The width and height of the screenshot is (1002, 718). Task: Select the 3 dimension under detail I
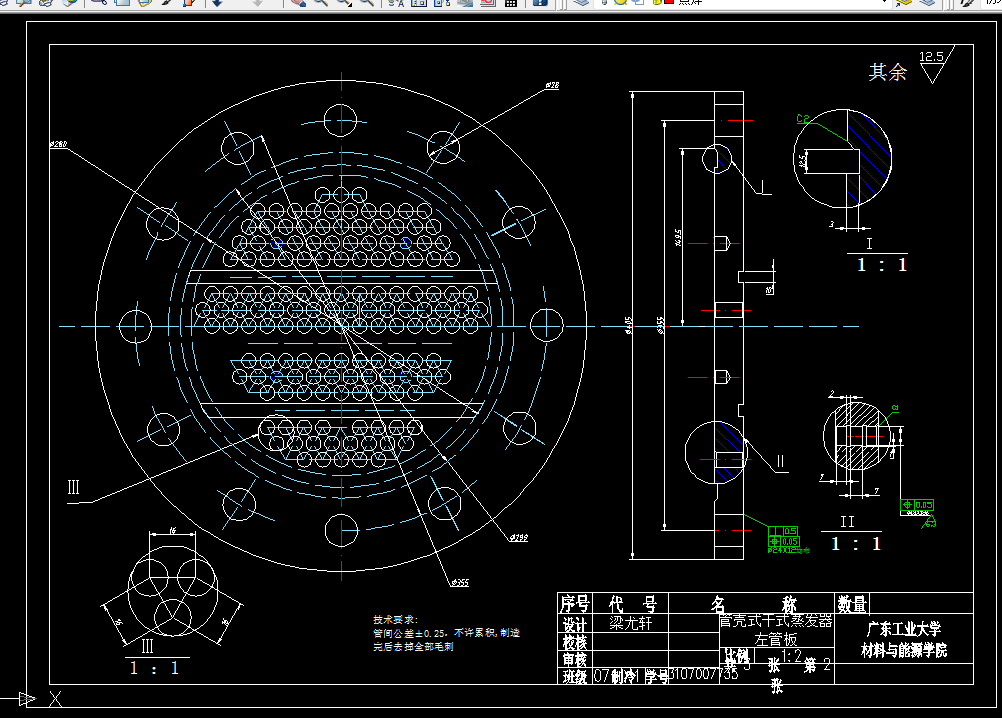[832, 224]
